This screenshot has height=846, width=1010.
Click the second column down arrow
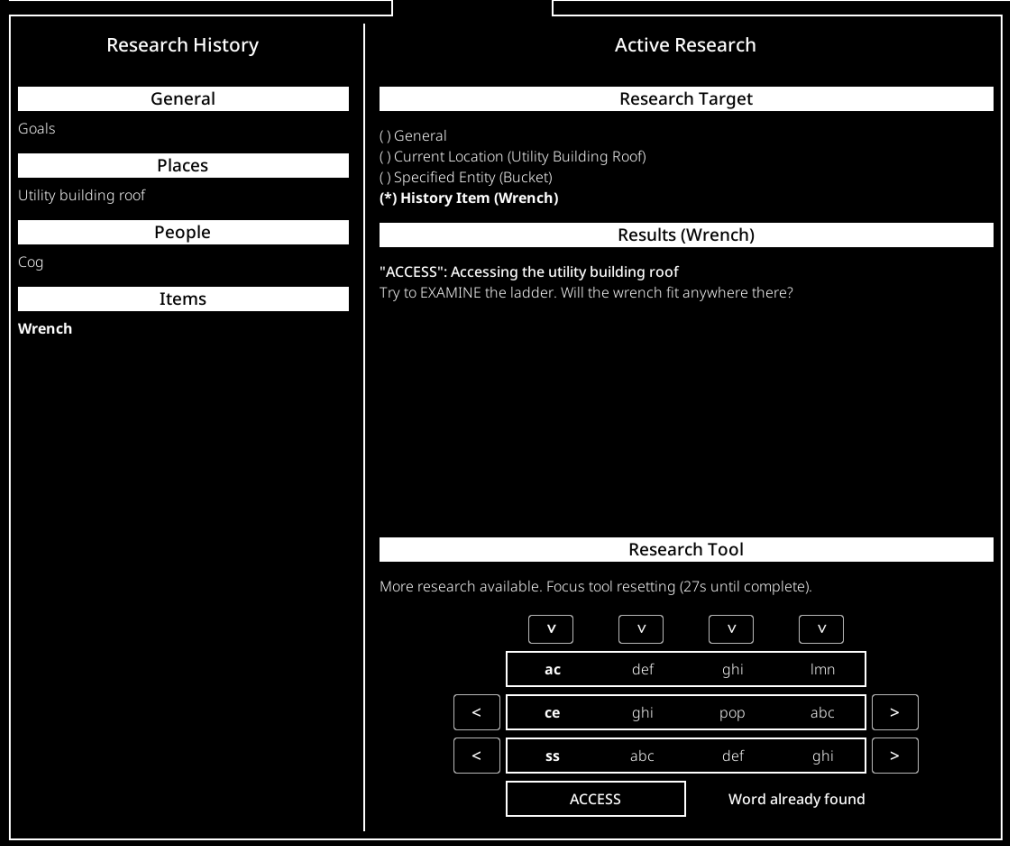tap(641, 629)
